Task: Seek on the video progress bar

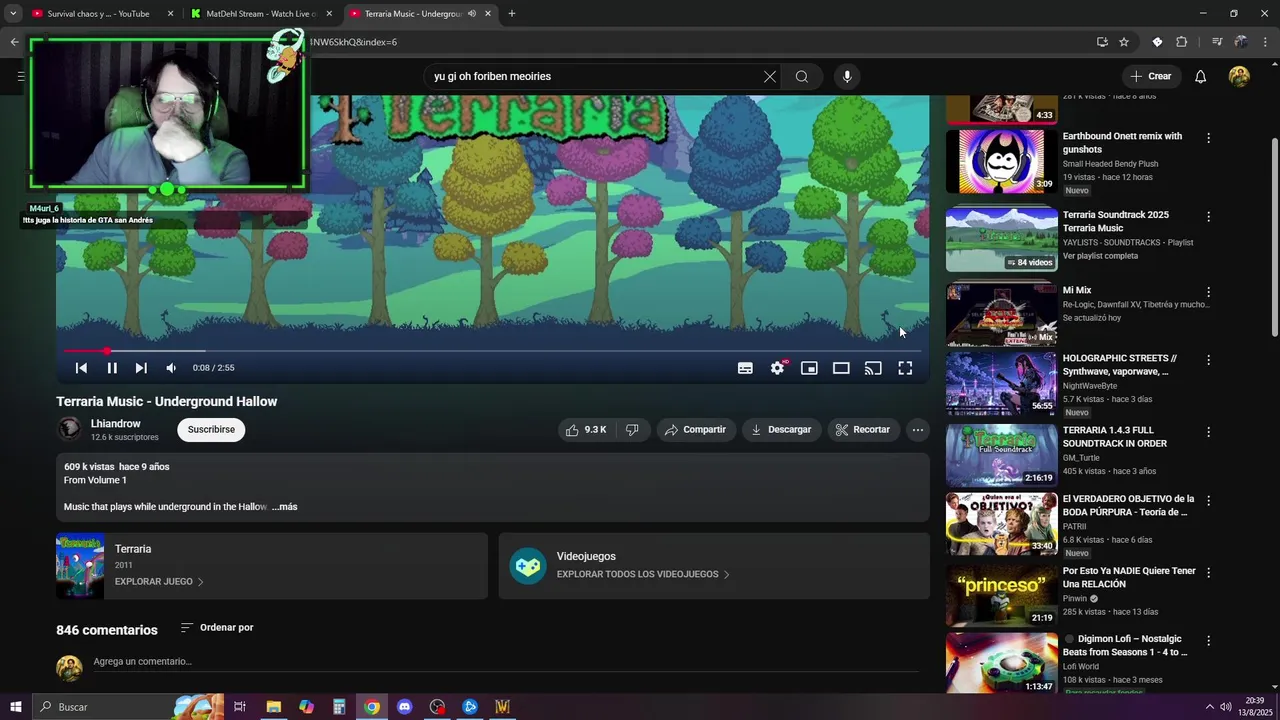Action: pos(492,351)
